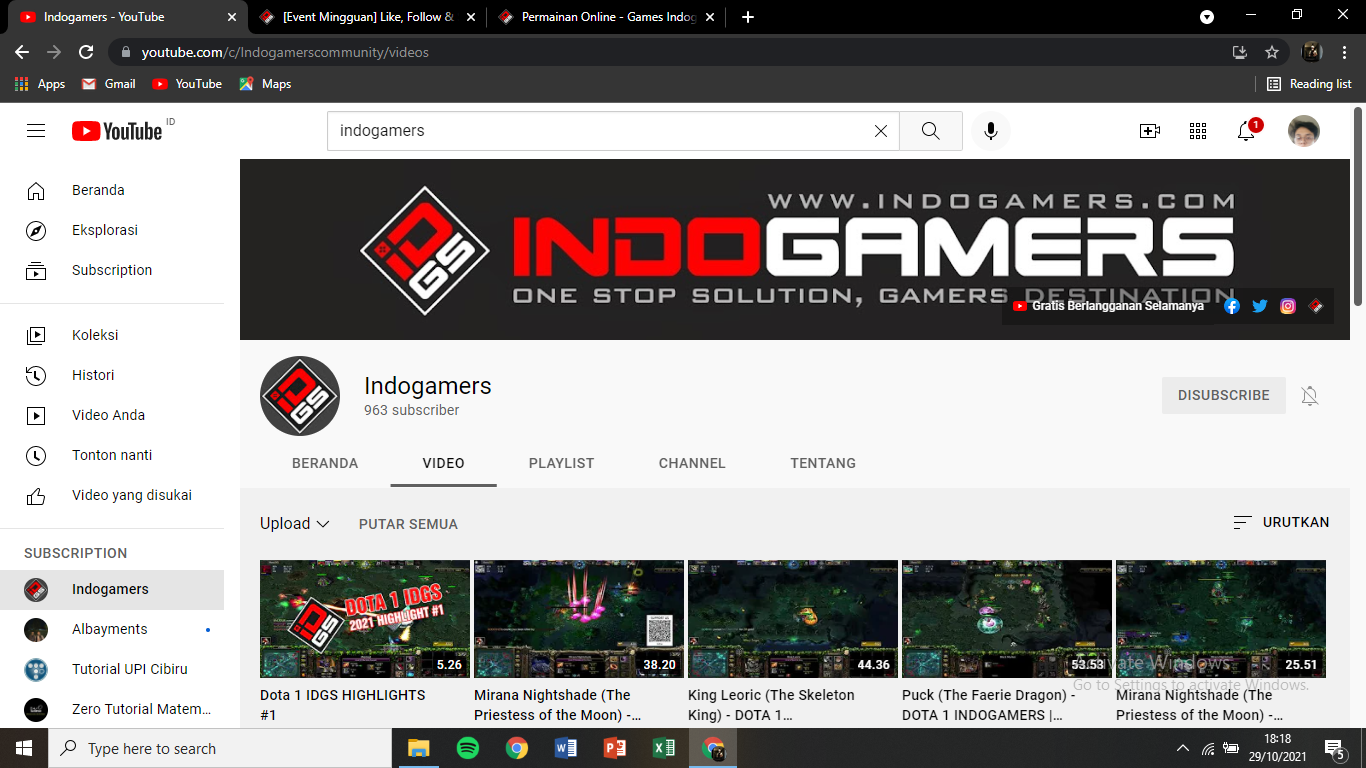Image resolution: width=1366 pixels, height=768 pixels.
Task: Open Koleksi in the sidebar
Action: (x=112, y=335)
